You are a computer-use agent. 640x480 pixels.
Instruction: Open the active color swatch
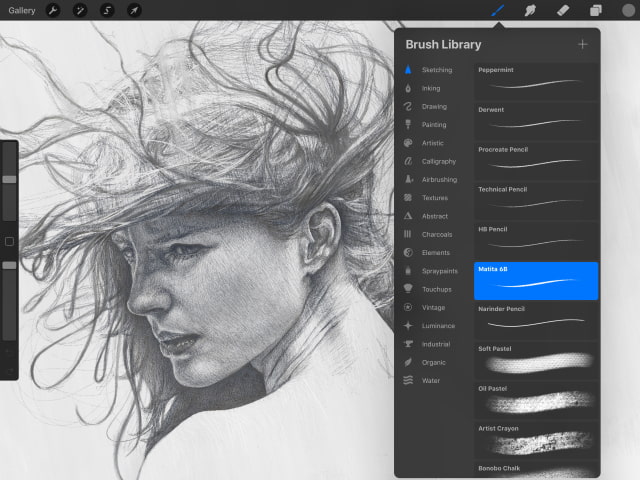pyautogui.click(x=627, y=11)
